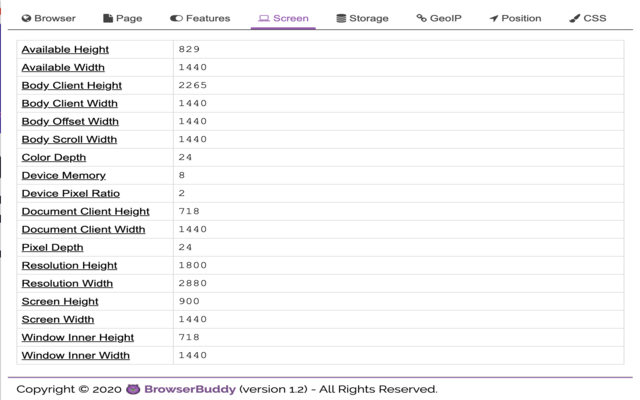Click the Available Height label
This screenshot has height=400, width=640.
[65, 49]
